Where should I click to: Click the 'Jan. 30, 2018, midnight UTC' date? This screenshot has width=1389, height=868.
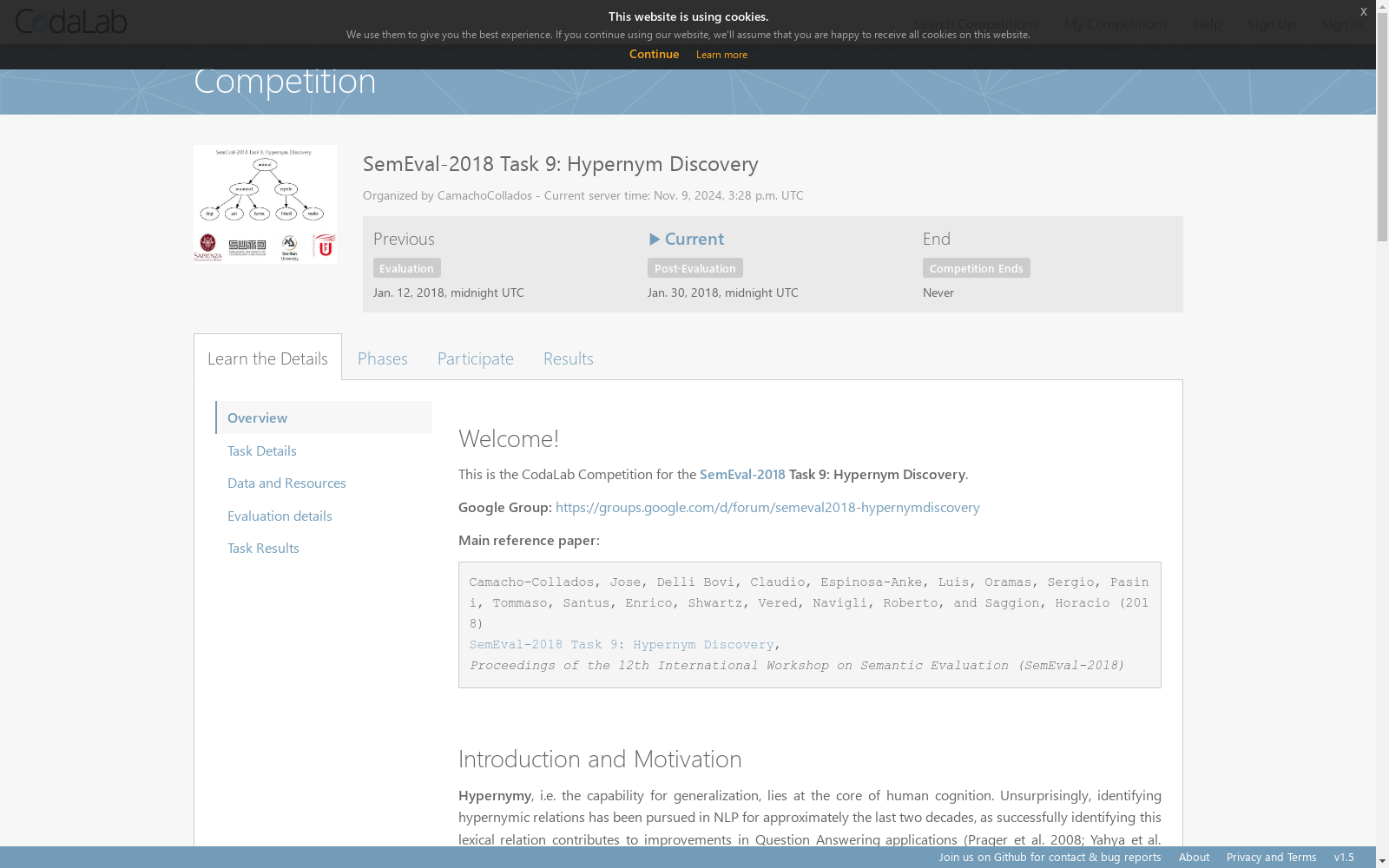(723, 293)
